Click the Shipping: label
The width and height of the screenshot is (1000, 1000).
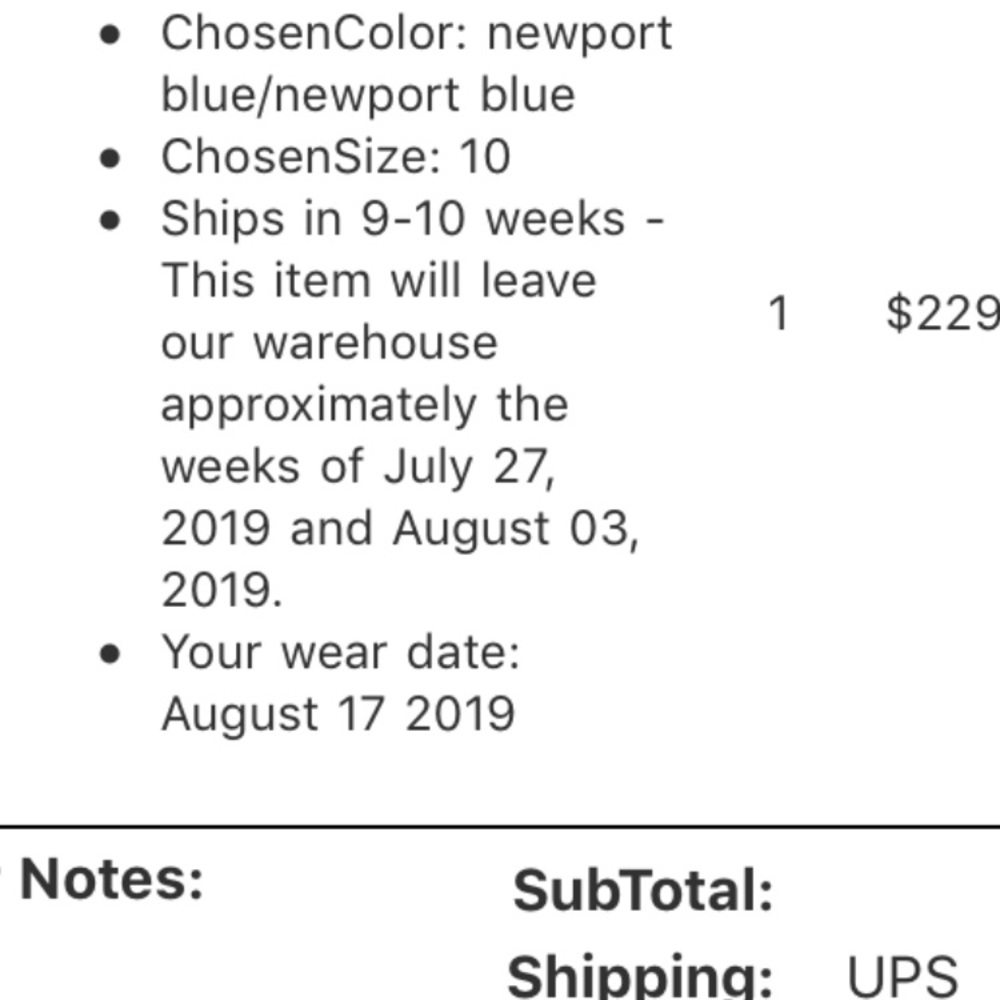coord(640,976)
